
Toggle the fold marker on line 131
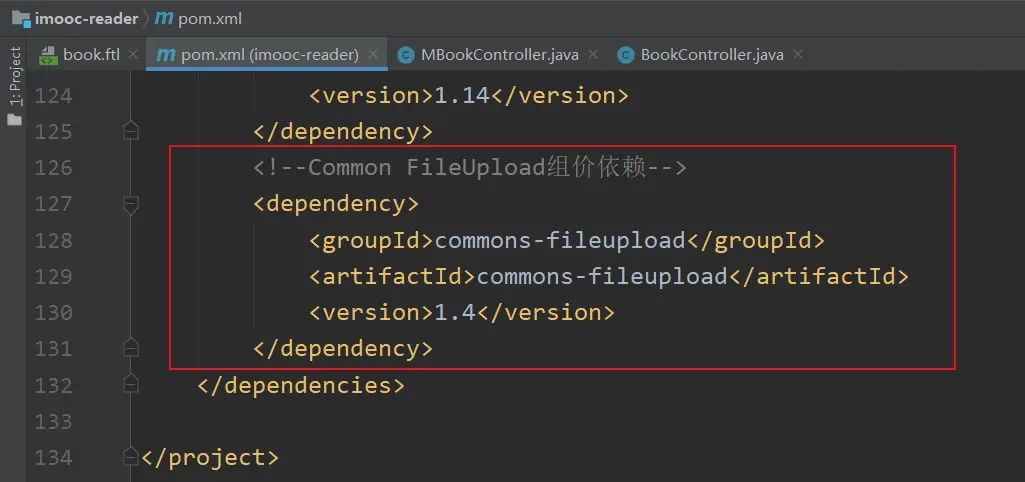[x=130, y=348]
